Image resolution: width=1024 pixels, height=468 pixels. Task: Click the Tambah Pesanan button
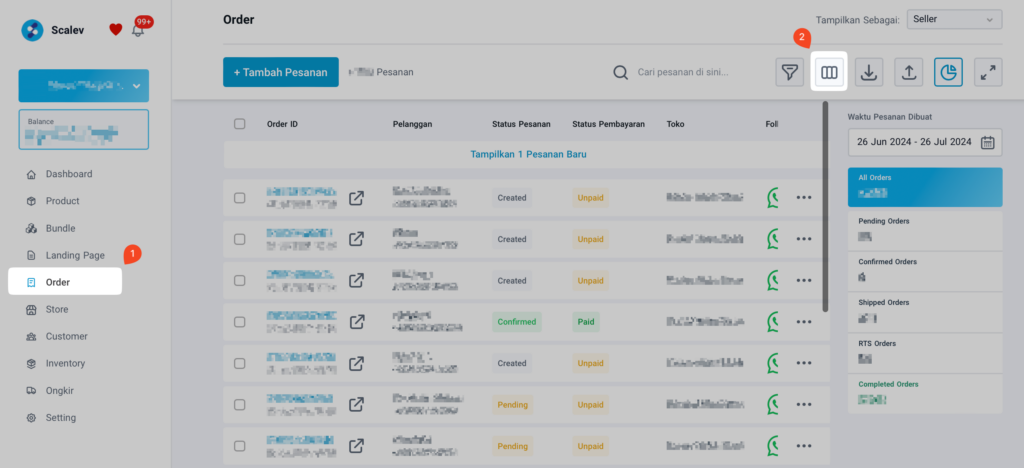coord(281,72)
